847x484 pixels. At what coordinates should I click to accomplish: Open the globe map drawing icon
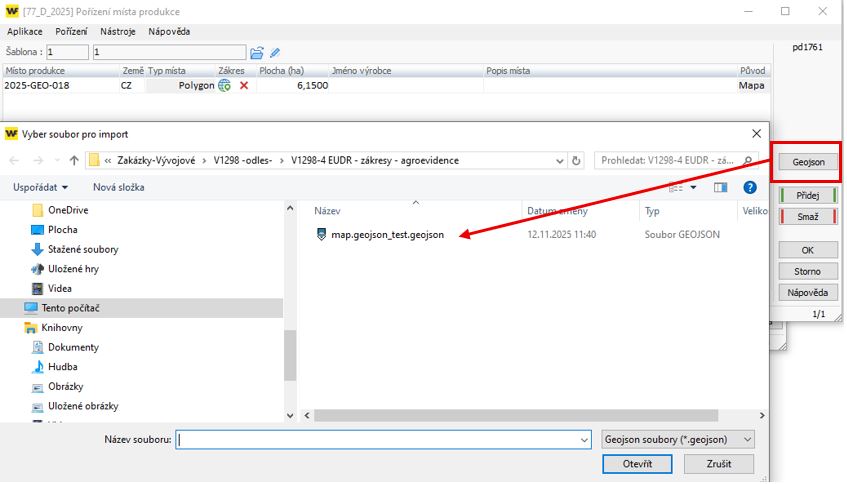point(225,86)
